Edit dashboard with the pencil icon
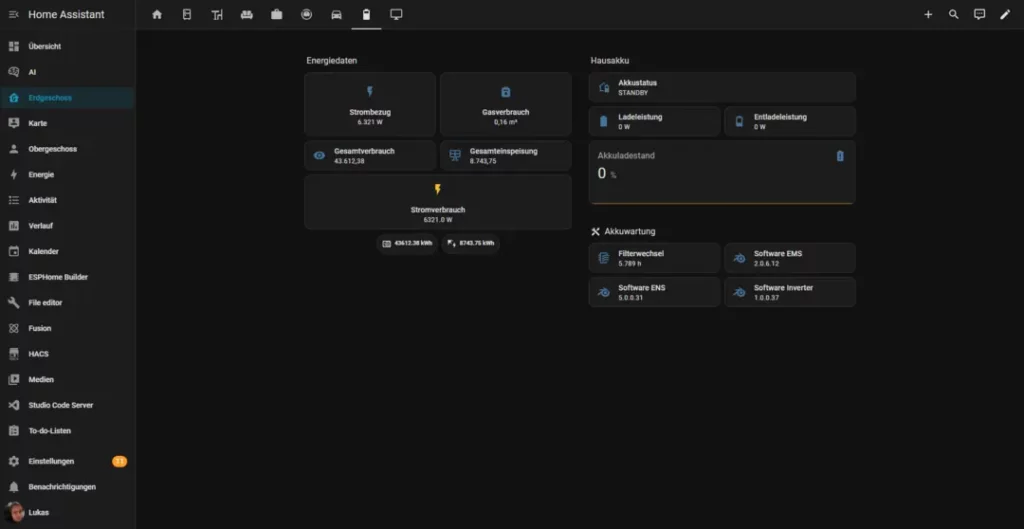The height and width of the screenshot is (529, 1024). pyautogui.click(x=1005, y=14)
